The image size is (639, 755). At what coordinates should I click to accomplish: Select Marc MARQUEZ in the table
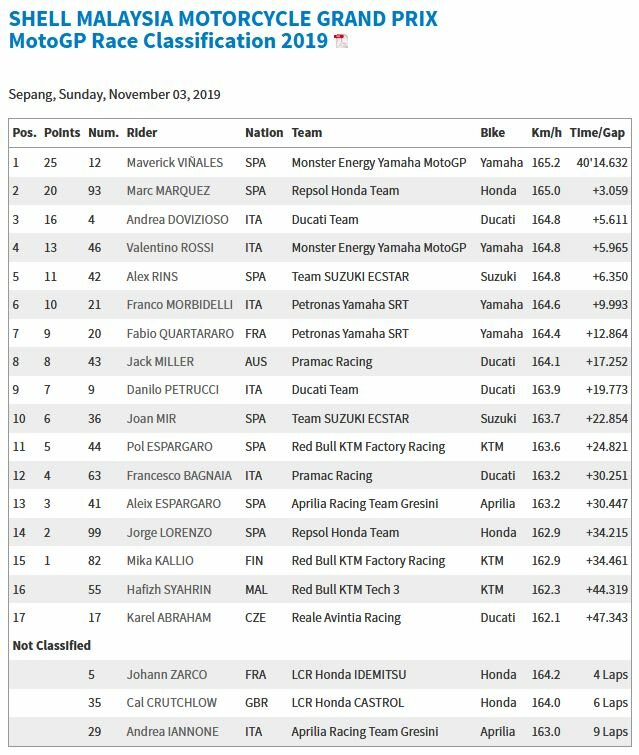pos(169,191)
